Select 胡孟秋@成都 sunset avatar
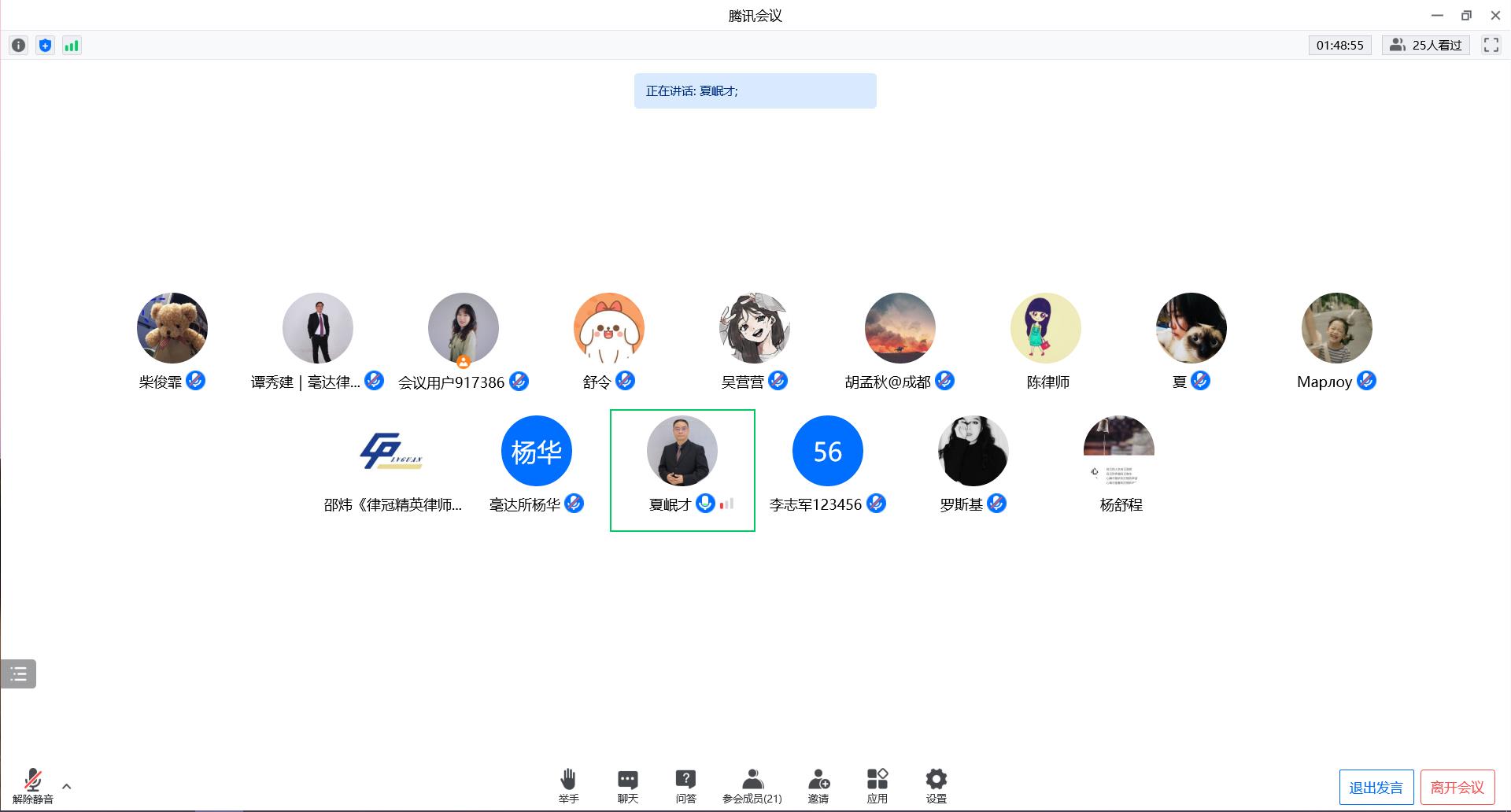Viewport: 1511px width, 812px height. 900,328
